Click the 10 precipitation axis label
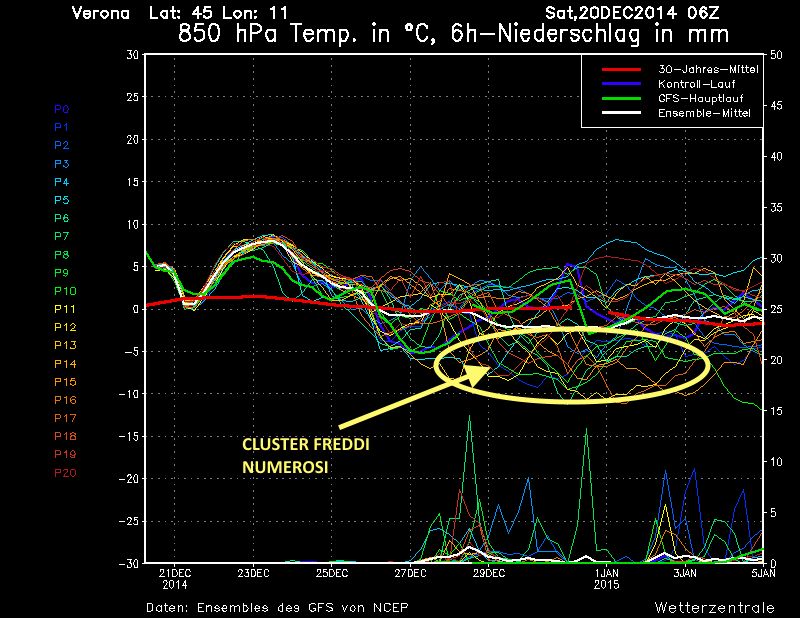This screenshot has height=618, width=800. [776, 462]
